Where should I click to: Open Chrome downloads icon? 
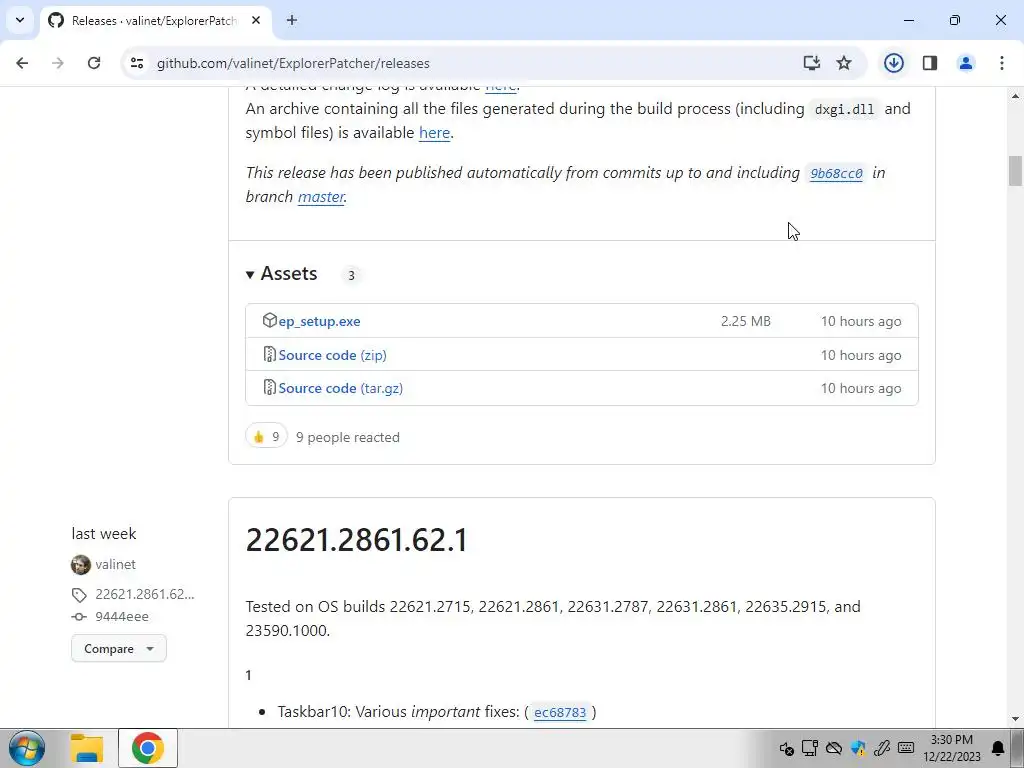click(x=893, y=63)
